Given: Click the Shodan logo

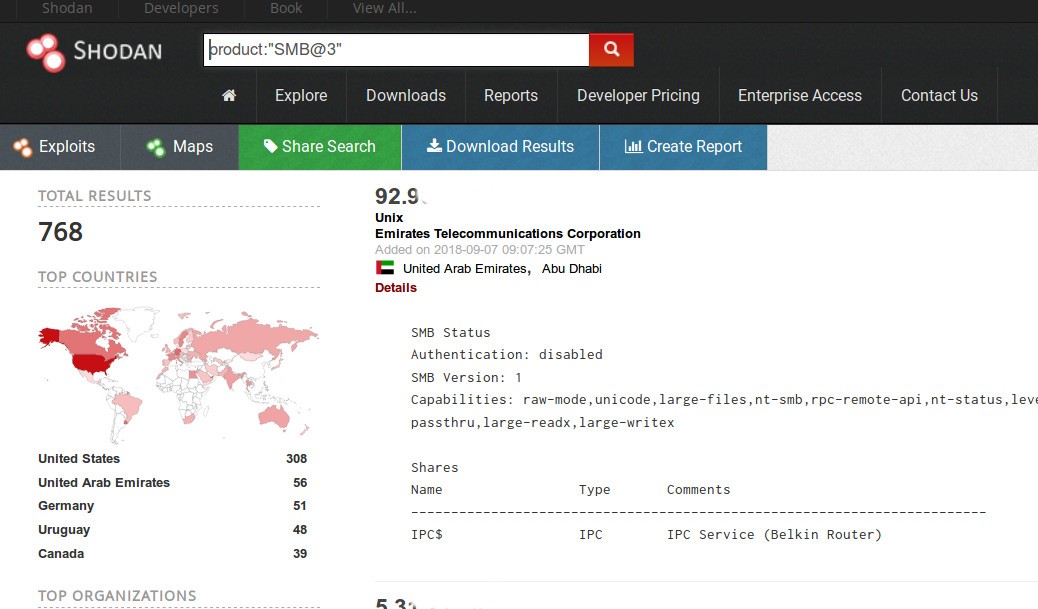Looking at the screenshot, I should (94, 52).
